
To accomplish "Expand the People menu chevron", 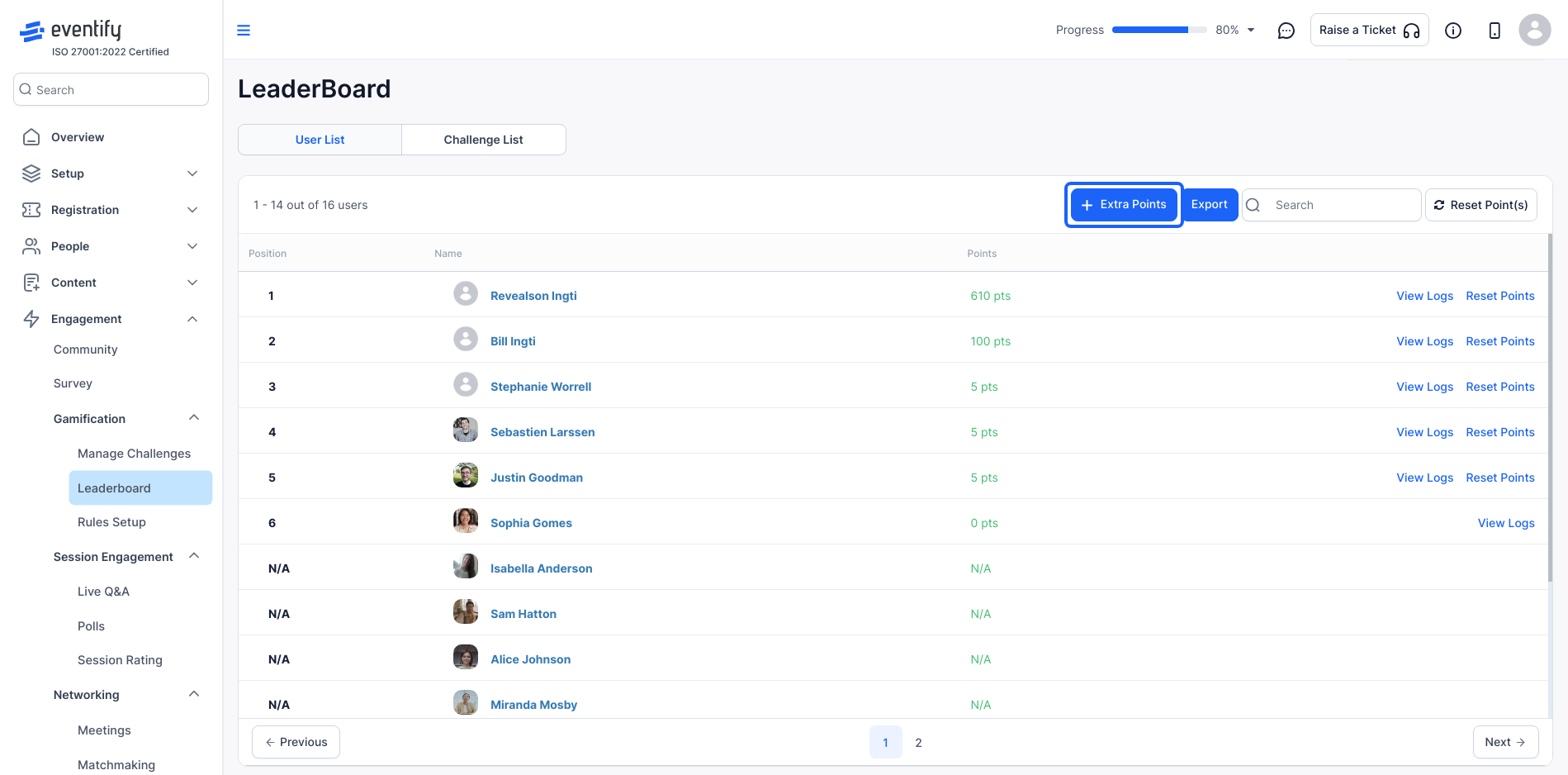I will tap(192, 246).
